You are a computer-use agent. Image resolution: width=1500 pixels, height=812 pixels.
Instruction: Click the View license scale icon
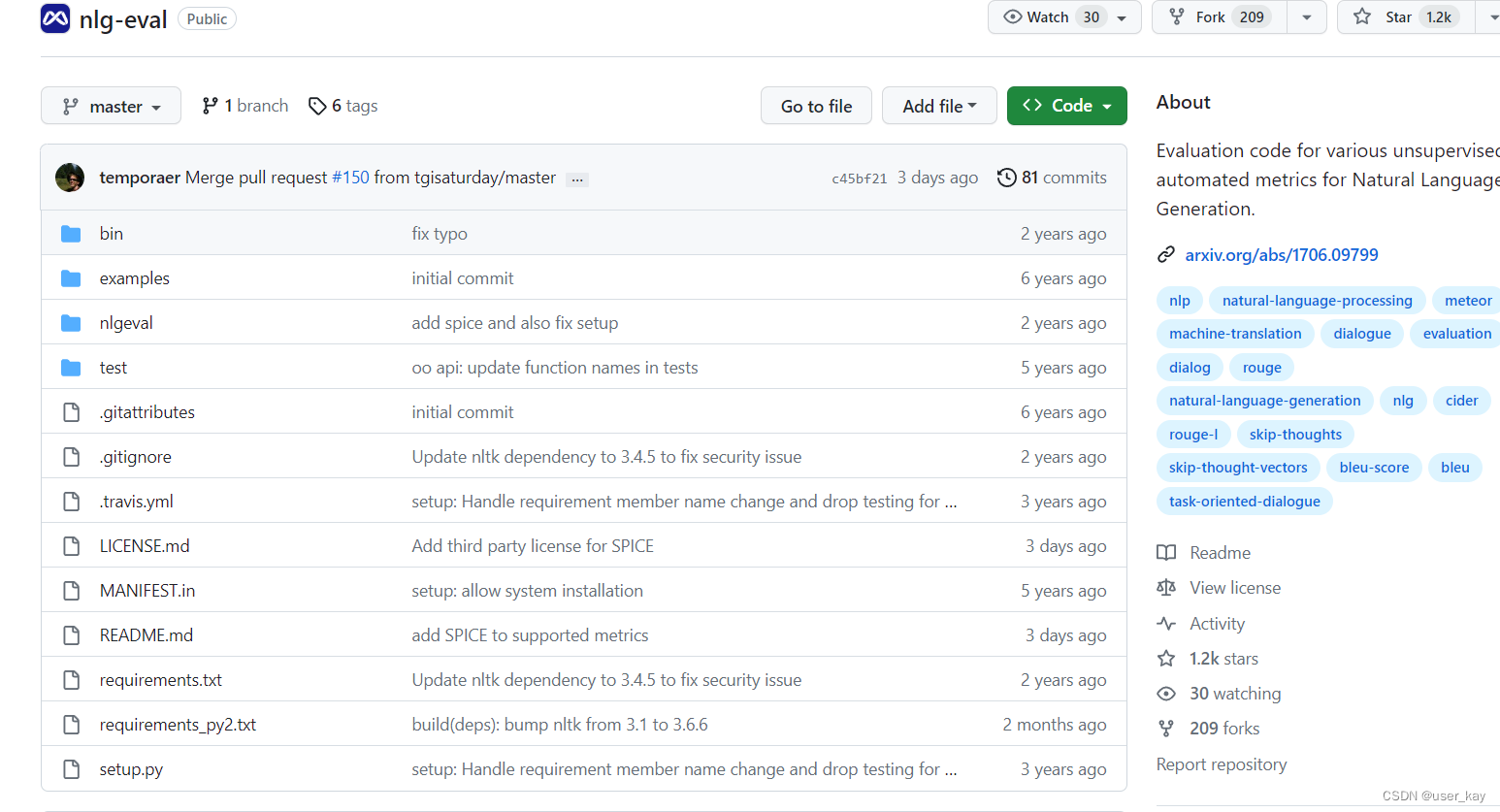(1166, 588)
